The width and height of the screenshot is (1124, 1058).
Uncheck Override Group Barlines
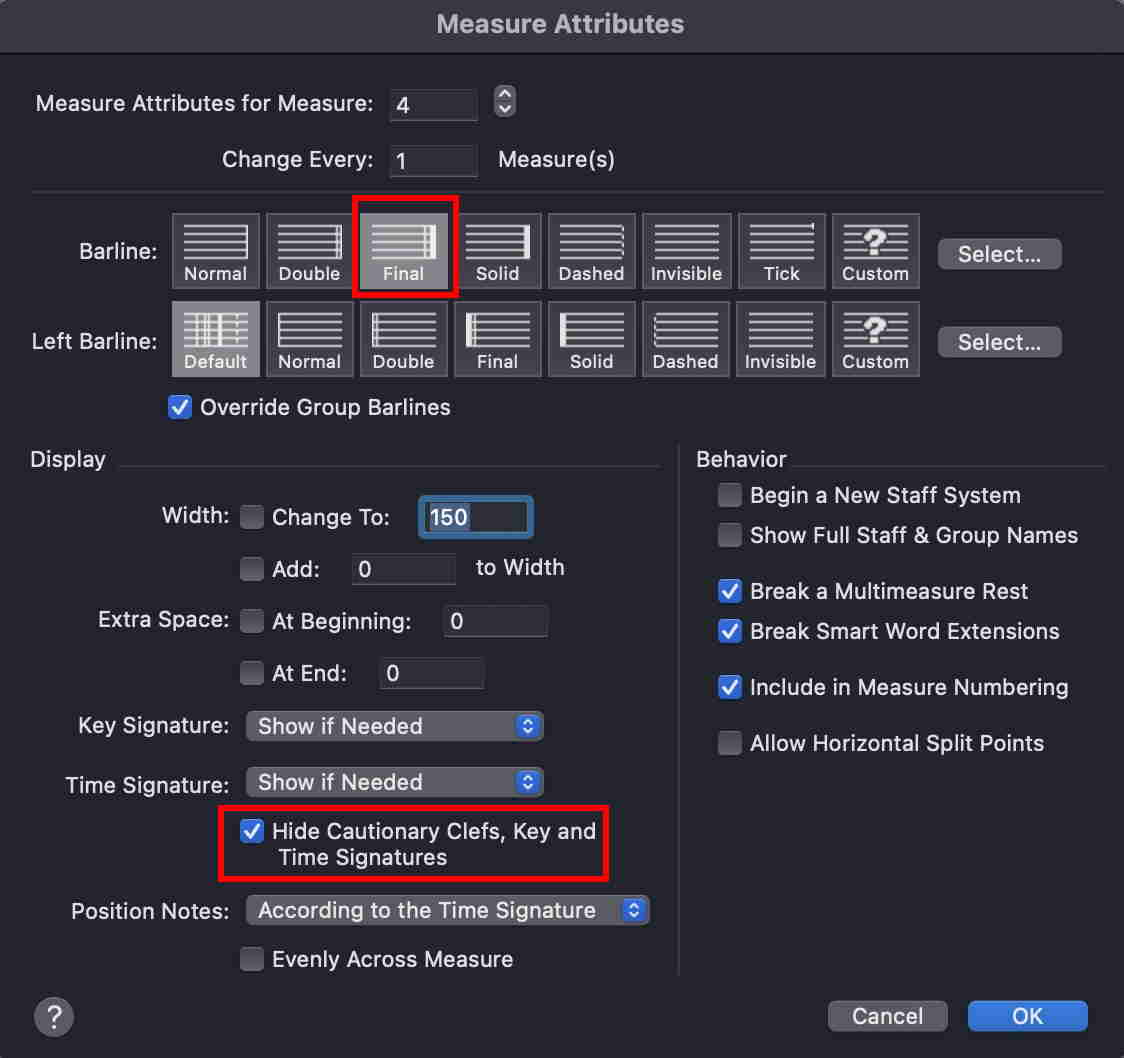[180, 408]
